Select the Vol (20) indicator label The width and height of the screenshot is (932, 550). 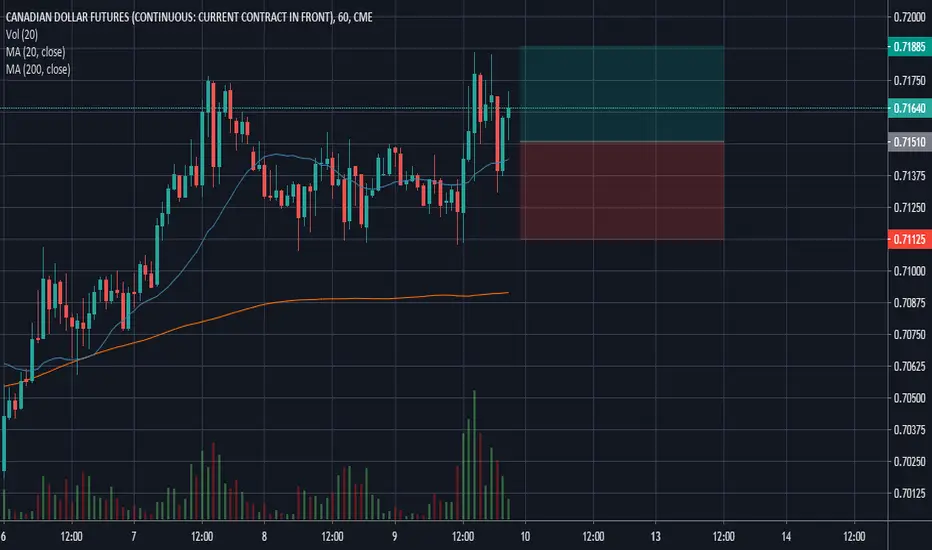(x=21, y=34)
